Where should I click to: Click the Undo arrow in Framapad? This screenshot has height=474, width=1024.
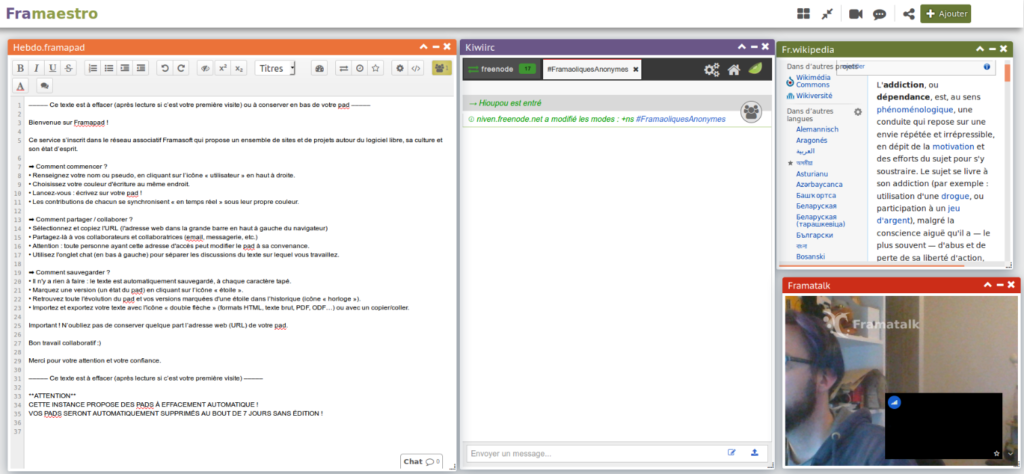pyautogui.click(x=165, y=68)
